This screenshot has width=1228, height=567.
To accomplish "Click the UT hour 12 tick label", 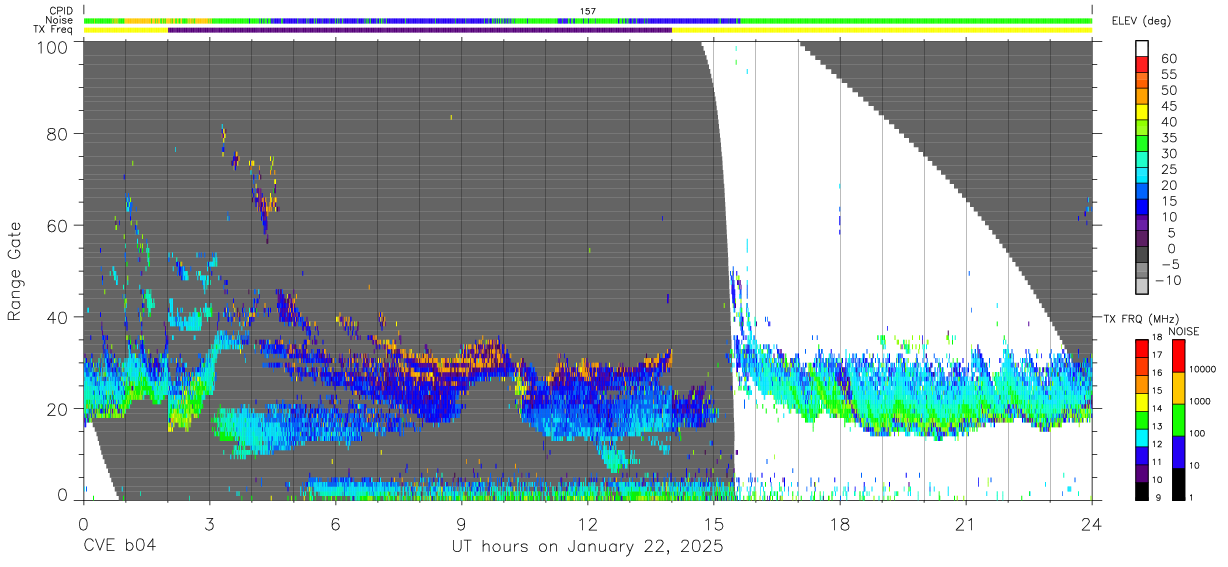I will tap(587, 525).
